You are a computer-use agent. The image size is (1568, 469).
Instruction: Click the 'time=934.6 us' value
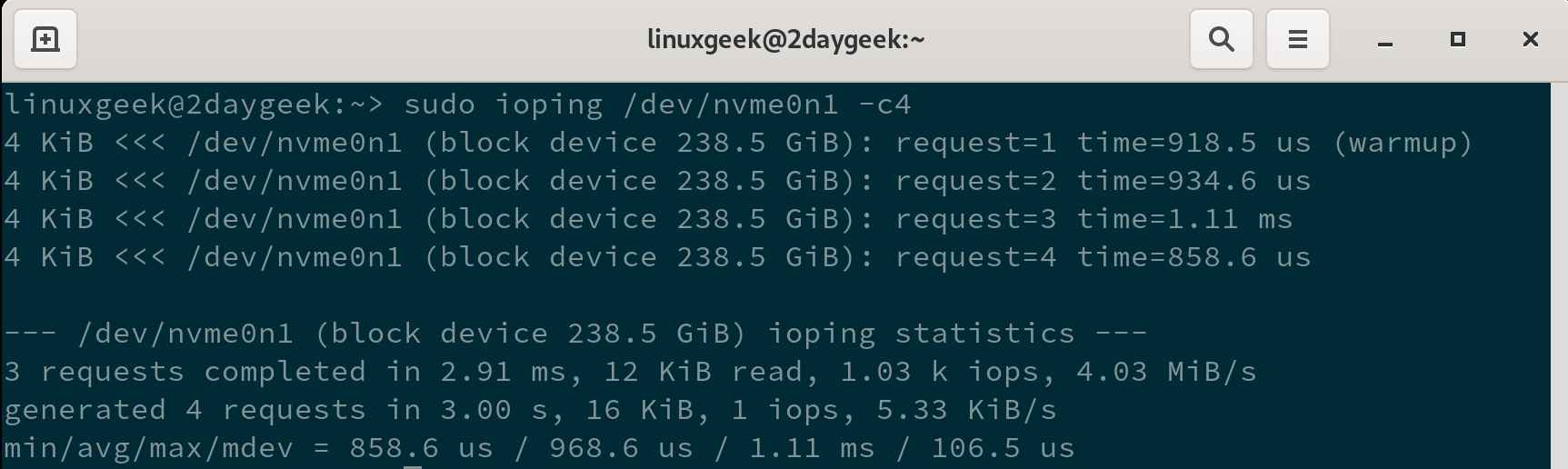1193,181
